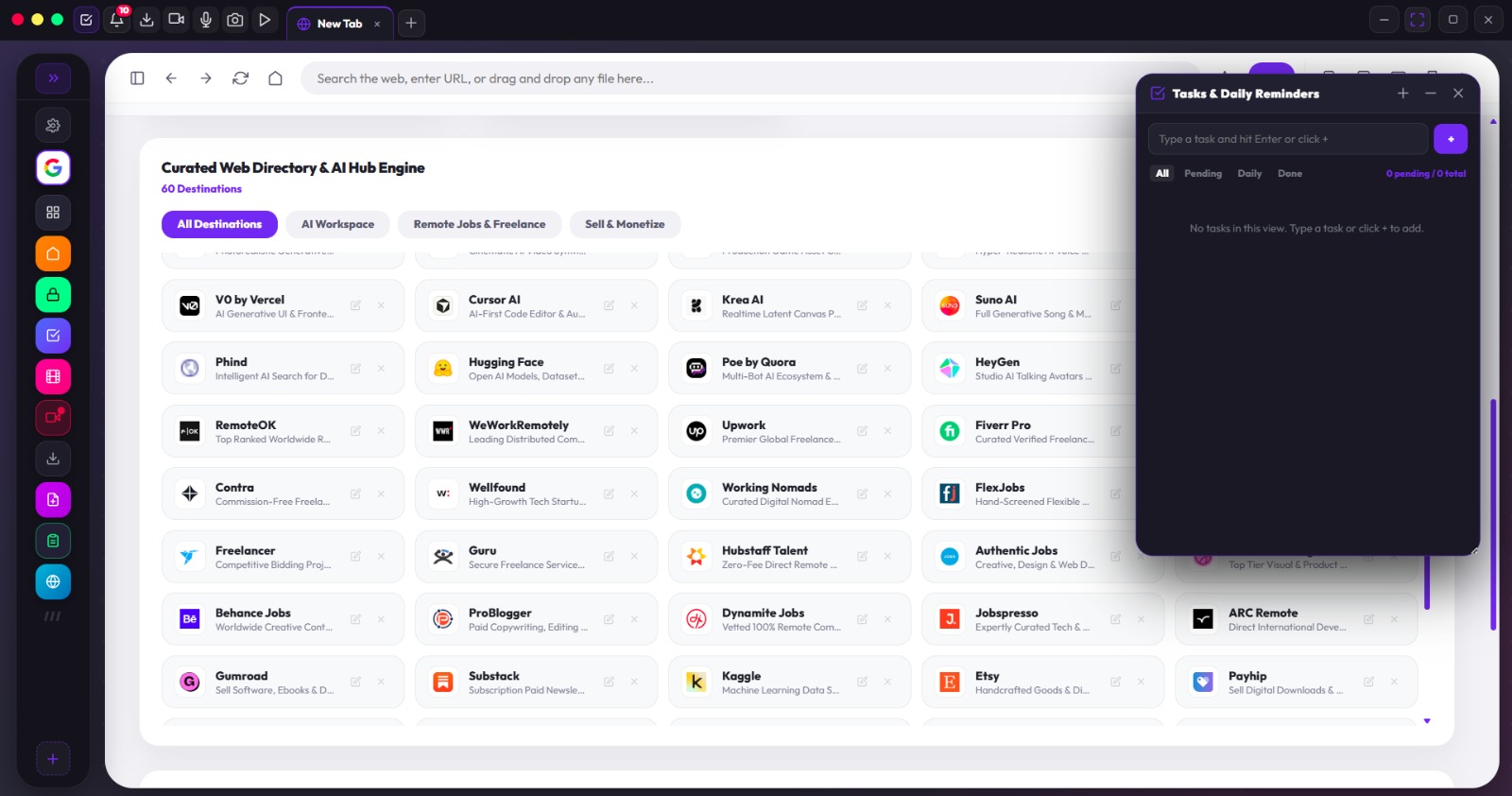Open the Hugging Face destination card

[536, 368]
